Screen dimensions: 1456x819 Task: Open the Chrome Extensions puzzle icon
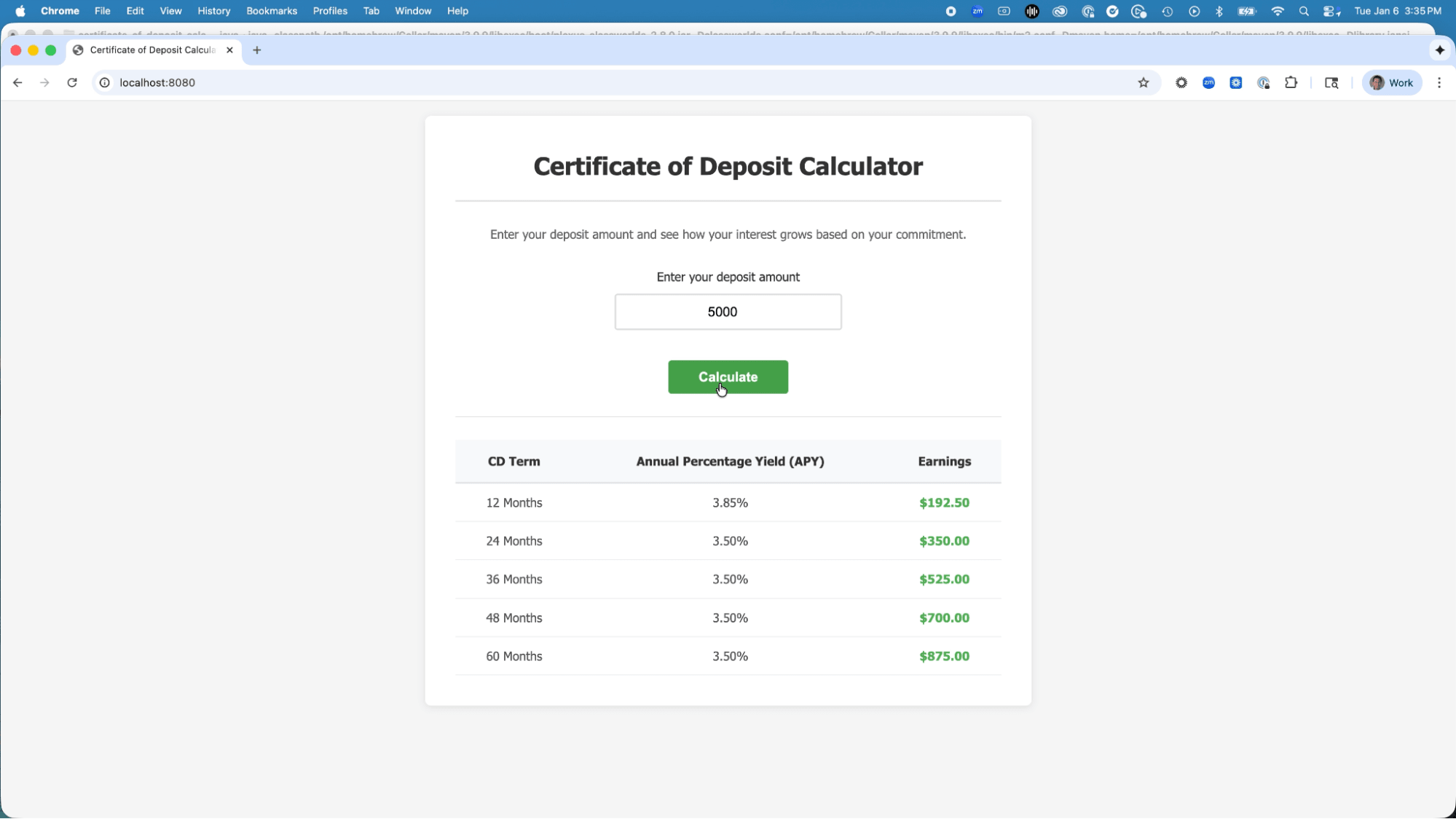pos(1291,82)
